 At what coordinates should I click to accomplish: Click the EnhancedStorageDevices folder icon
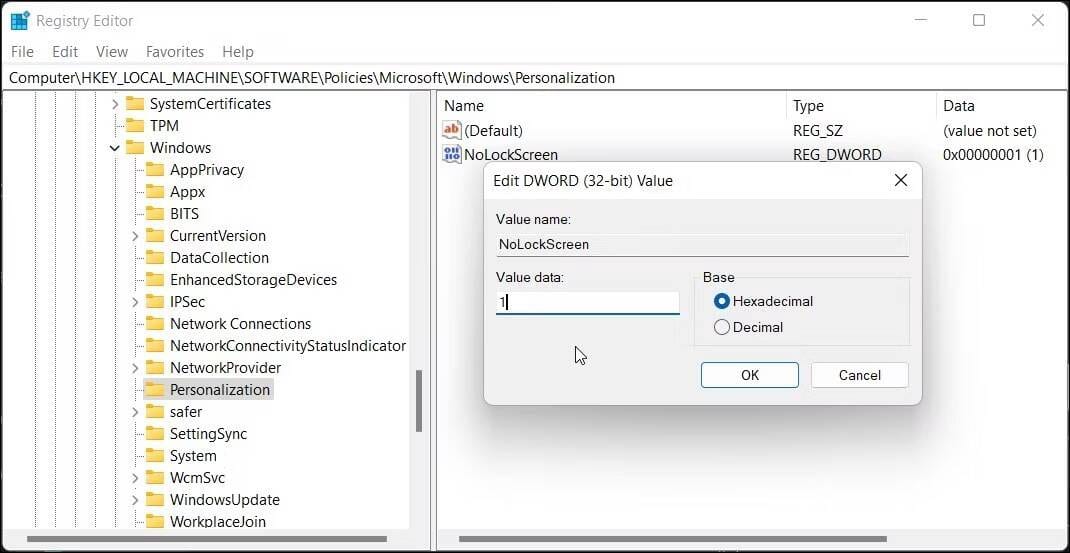coord(155,280)
